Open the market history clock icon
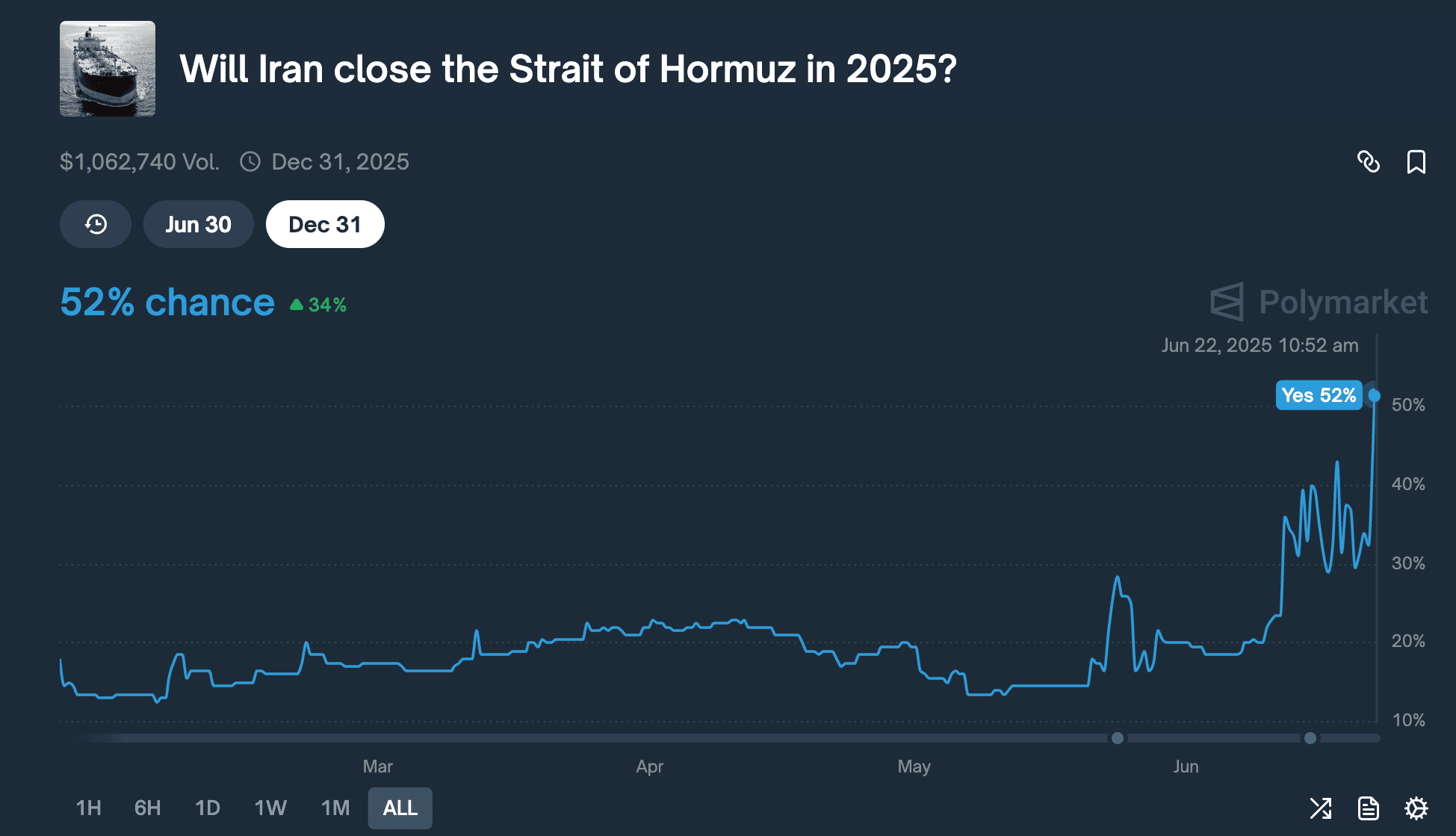 [x=94, y=223]
